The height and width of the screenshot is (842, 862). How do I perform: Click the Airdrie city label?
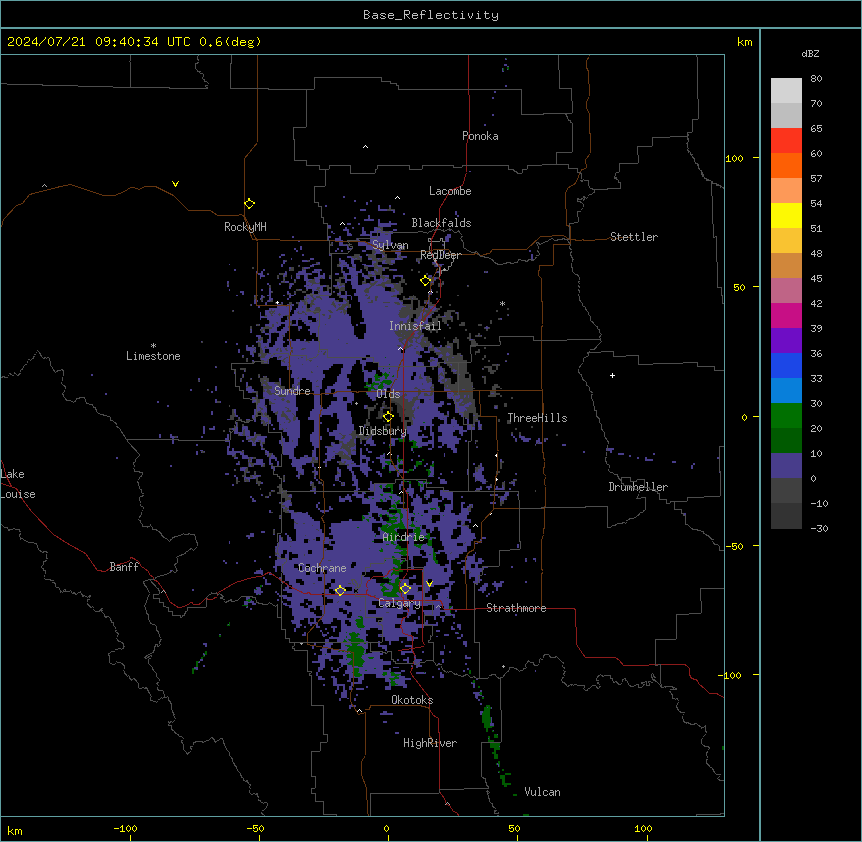coord(403,537)
